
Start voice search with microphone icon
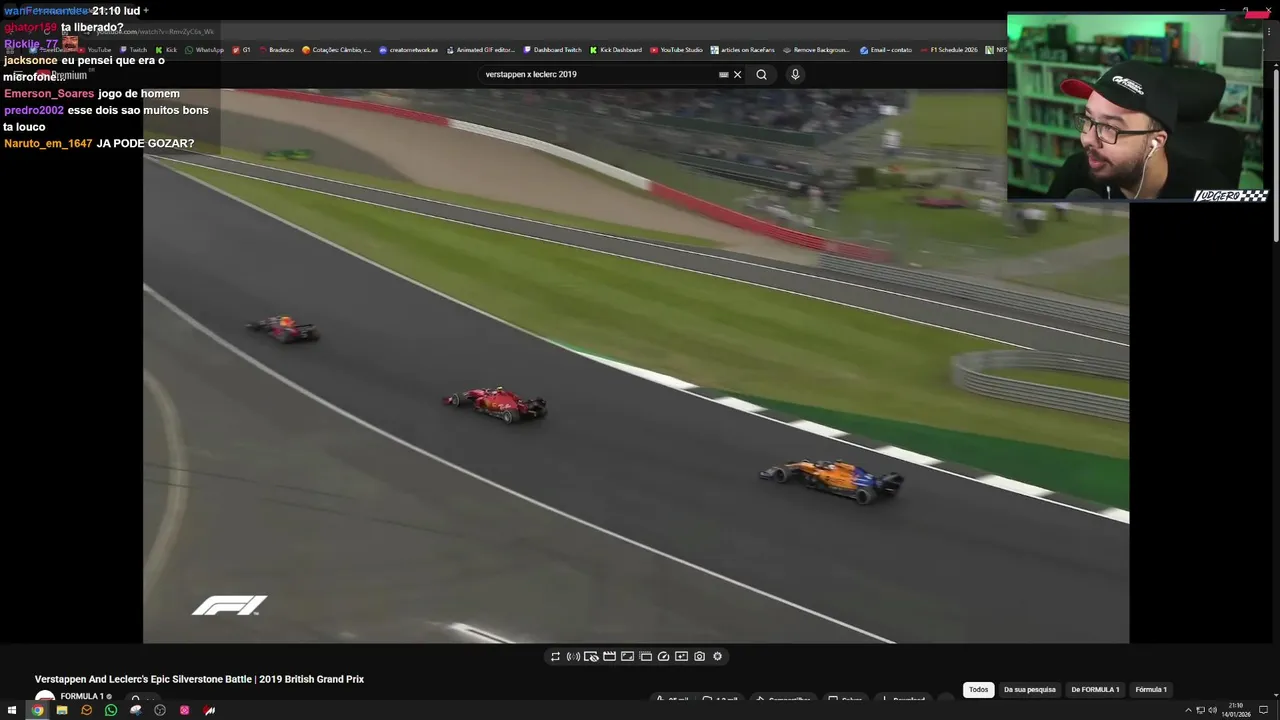point(795,74)
